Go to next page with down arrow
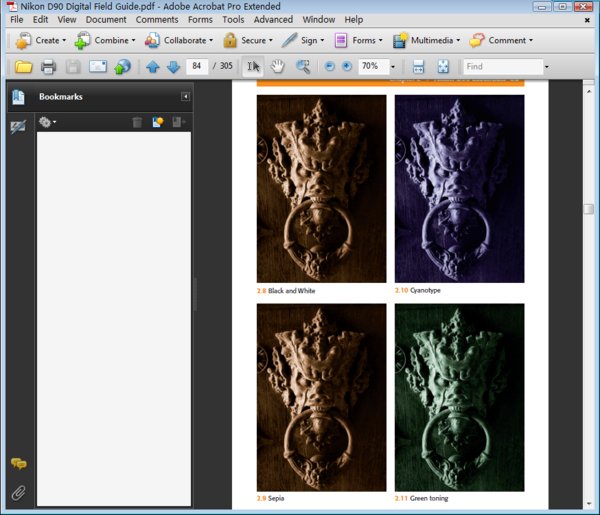 coord(173,67)
